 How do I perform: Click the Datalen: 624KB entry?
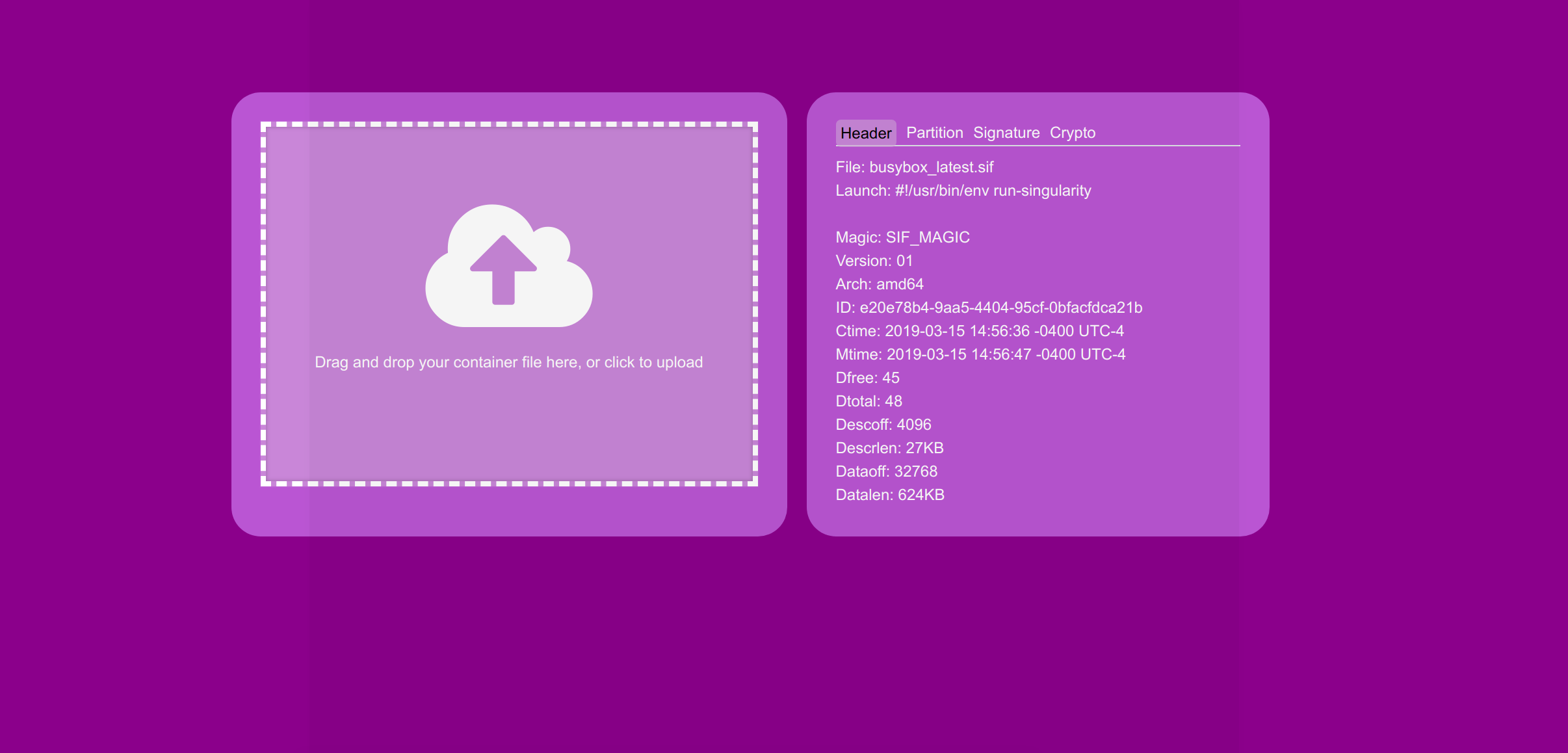[889, 495]
